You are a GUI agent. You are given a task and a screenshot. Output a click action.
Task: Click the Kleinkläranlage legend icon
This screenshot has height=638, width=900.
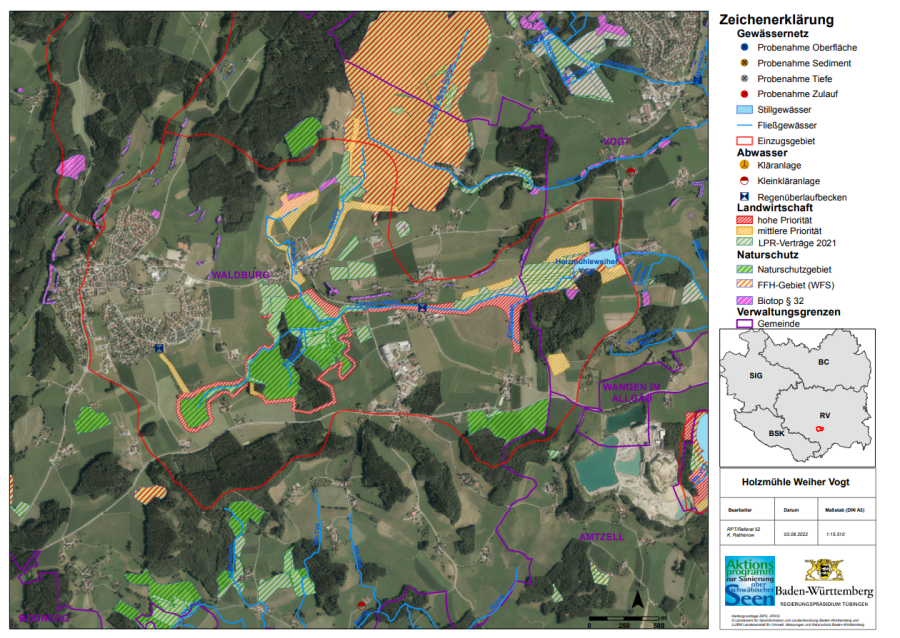(x=744, y=181)
